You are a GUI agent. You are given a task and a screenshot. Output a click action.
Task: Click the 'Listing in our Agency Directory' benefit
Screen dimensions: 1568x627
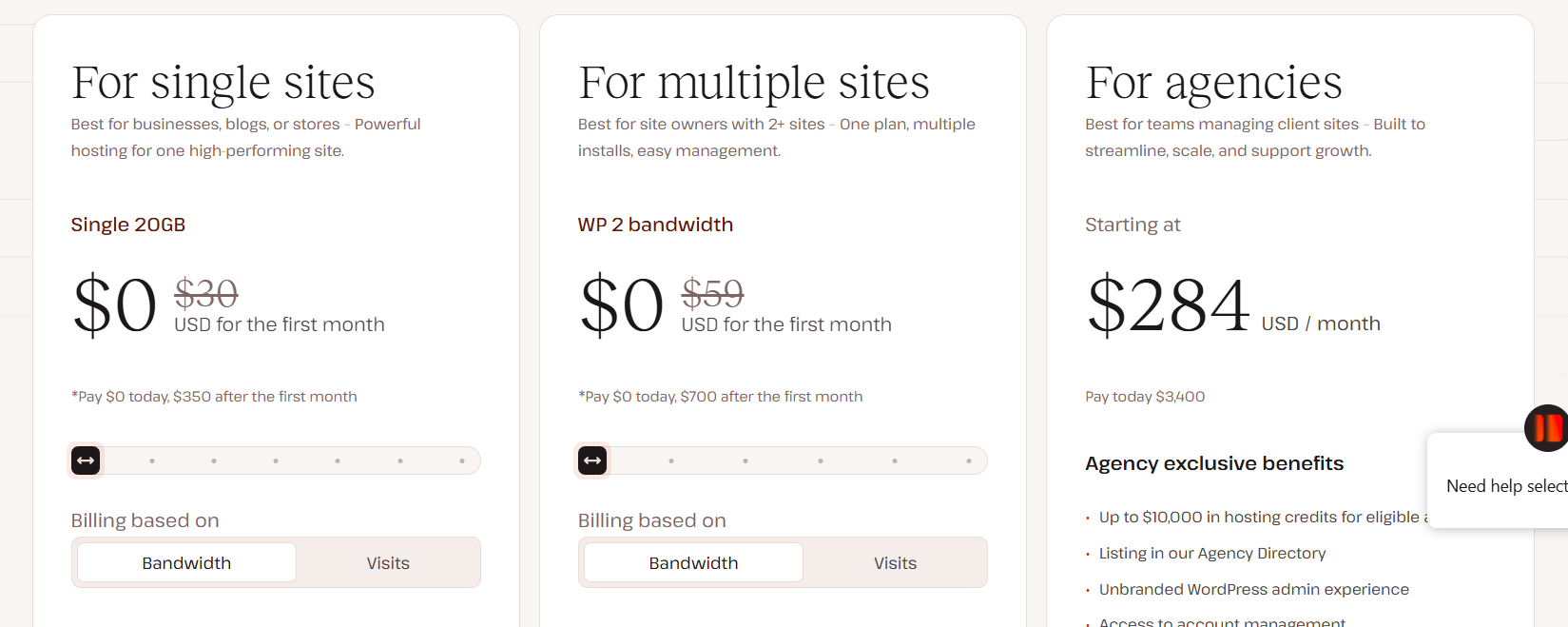tap(1212, 553)
